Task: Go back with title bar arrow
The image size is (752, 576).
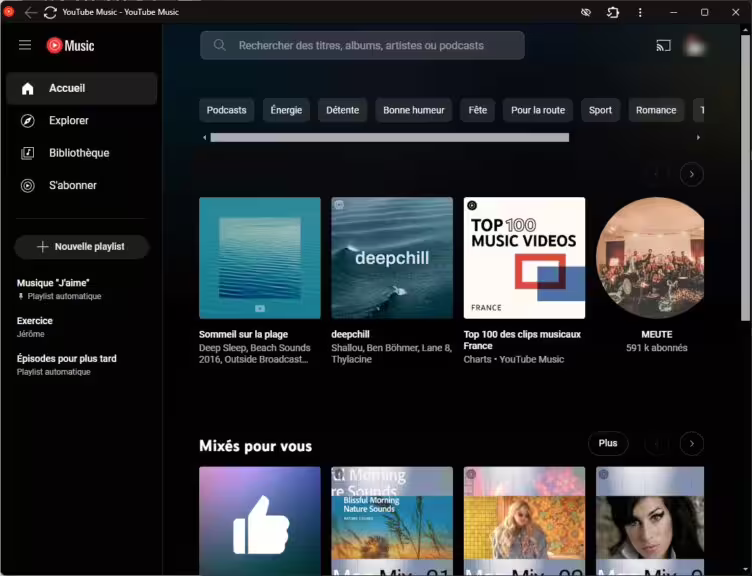Action: [x=31, y=12]
